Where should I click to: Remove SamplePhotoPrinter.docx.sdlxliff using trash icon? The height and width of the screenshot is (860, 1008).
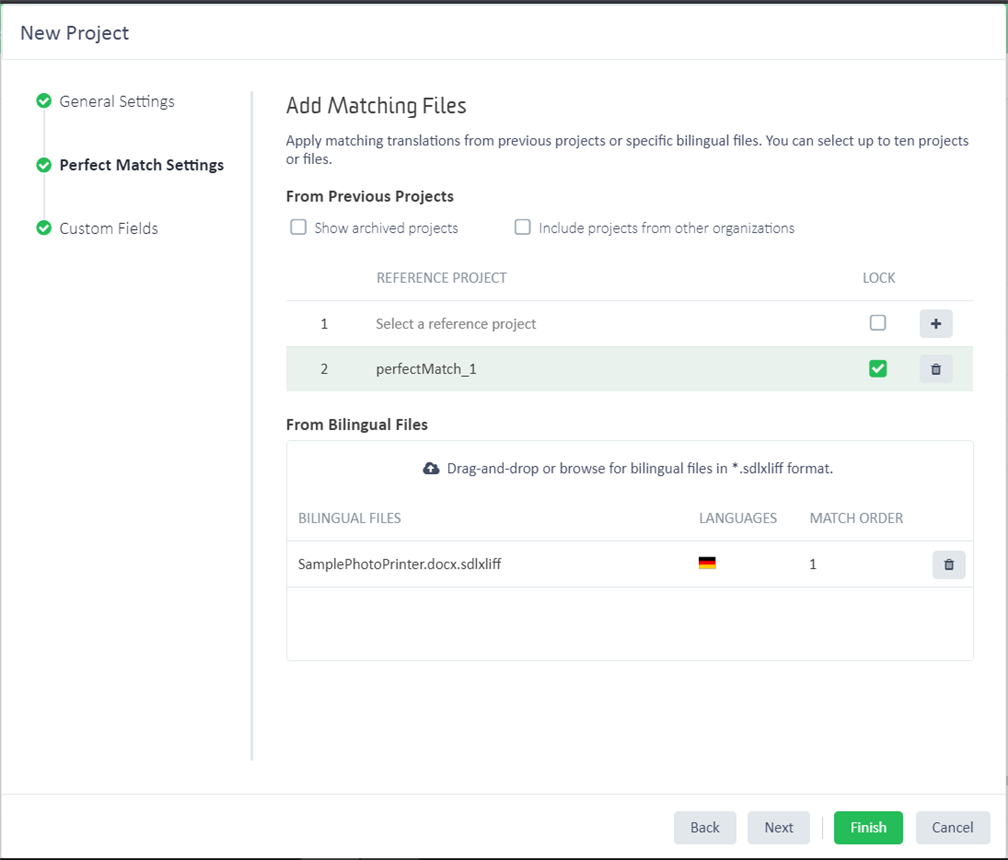click(x=948, y=564)
